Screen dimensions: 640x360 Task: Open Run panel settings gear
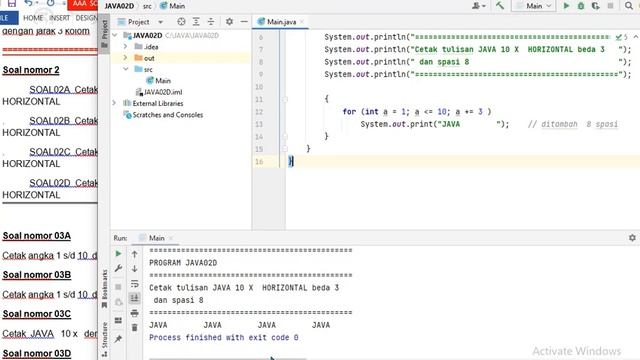click(x=632, y=238)
